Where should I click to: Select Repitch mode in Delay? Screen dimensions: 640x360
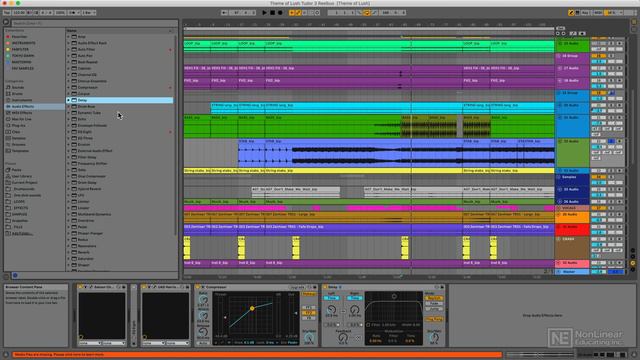point(434,298)
